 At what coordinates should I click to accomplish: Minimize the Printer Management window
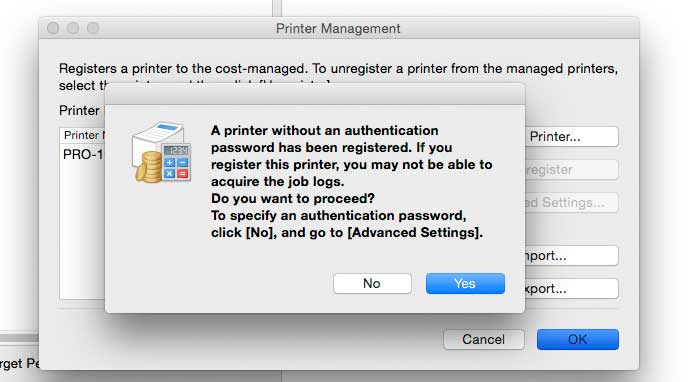click(73, 28)
